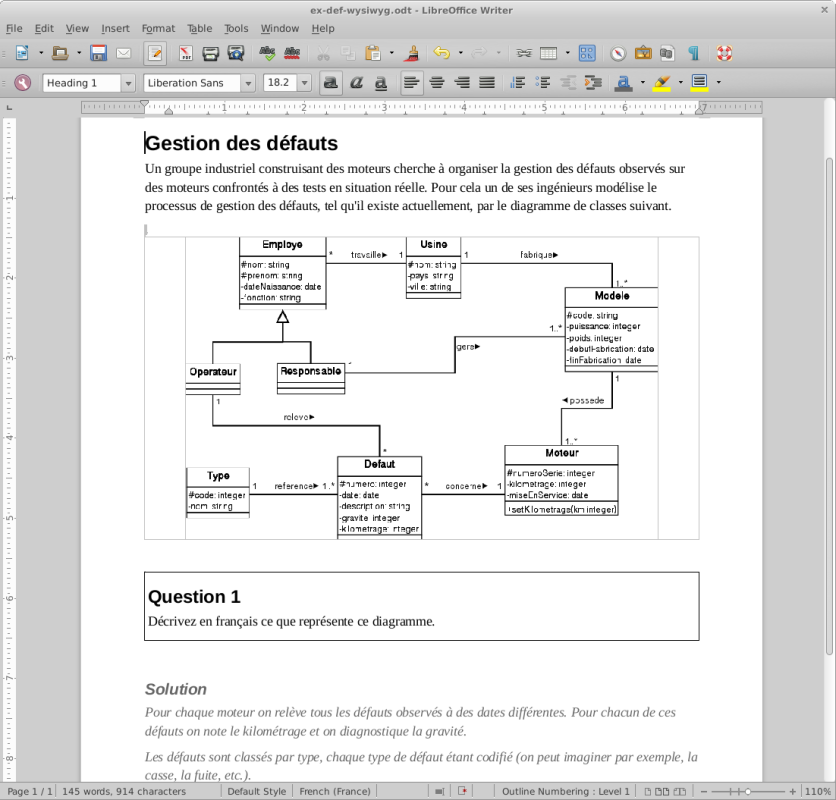Click the yellow Highlighting color button

(661, 83)
